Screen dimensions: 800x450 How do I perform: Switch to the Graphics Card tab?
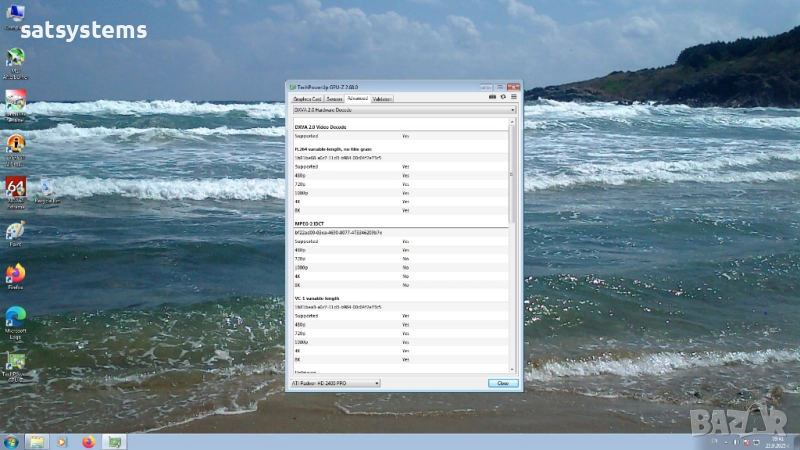pyautogui.click(x=307, y=99)
